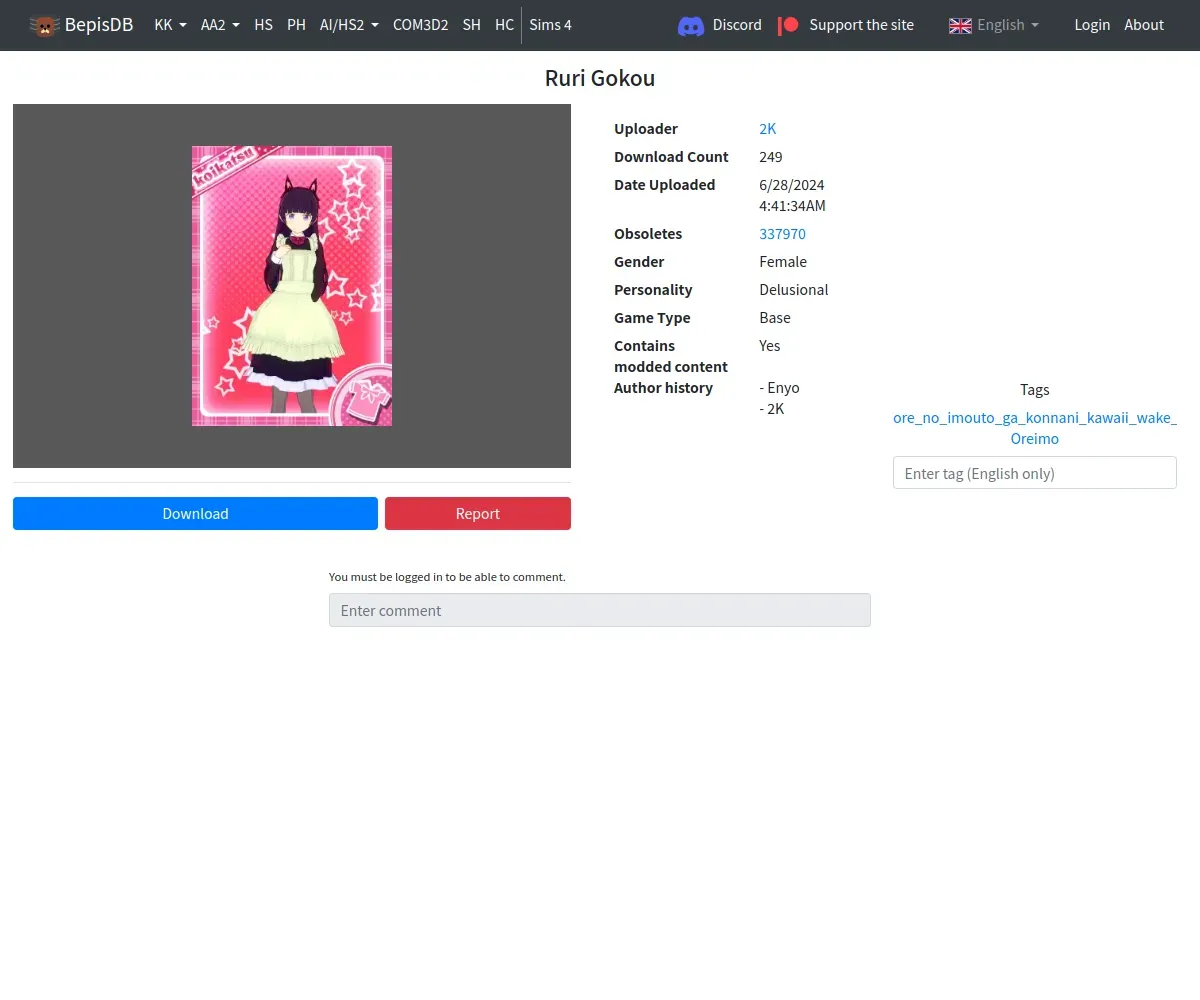Go to the PH section
1200x1000 pixels.
297,25
